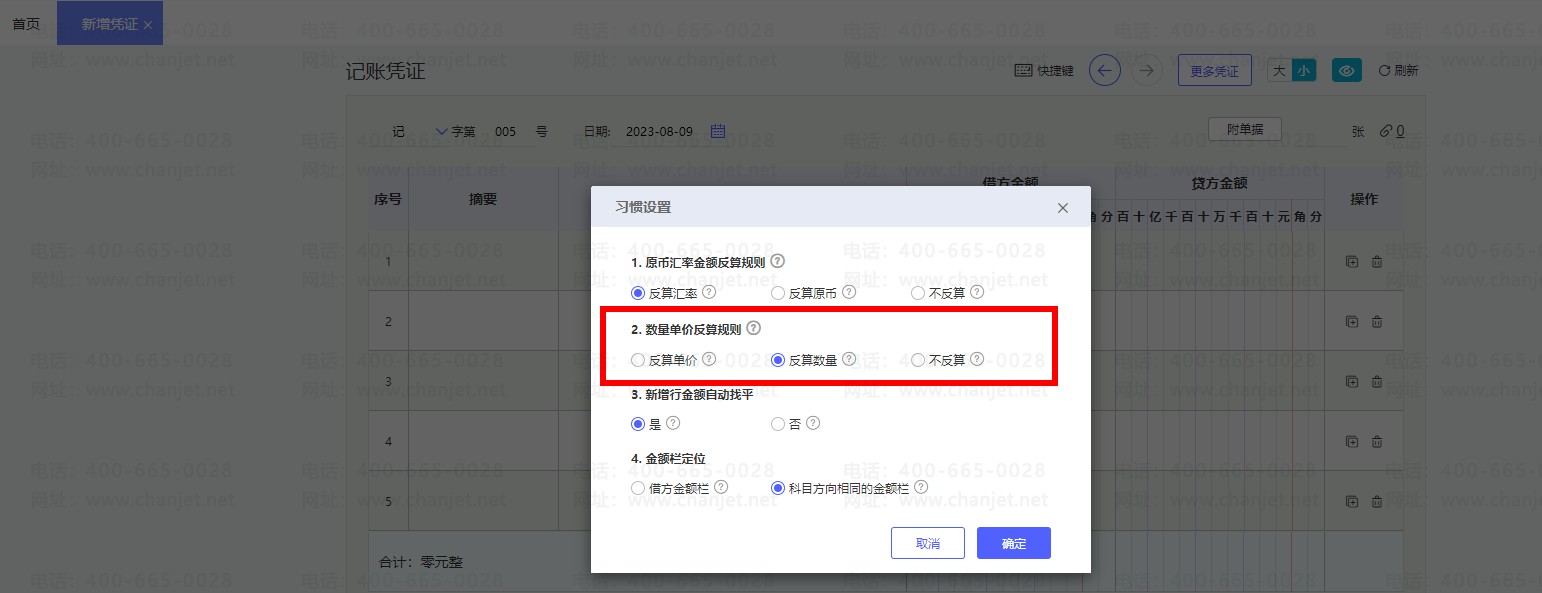Viewport: 1542px width, 593px height.
Task: Open help icon beside 数量单价反算规则 heading
Action: click(x=753, y=327)
